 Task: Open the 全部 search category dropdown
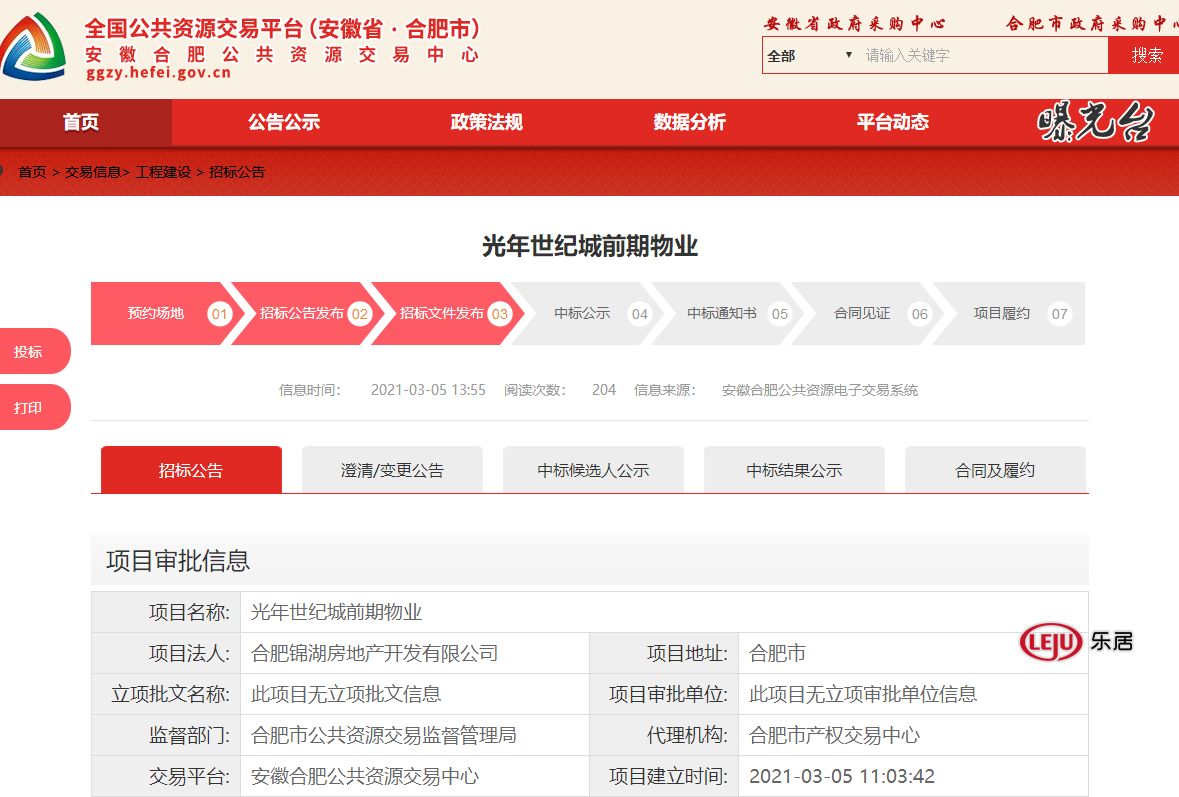coord(810,56)
